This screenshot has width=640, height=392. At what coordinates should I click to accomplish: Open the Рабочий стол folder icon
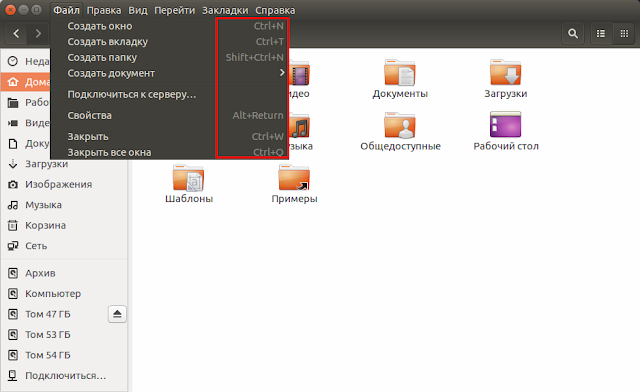point(505,125)
